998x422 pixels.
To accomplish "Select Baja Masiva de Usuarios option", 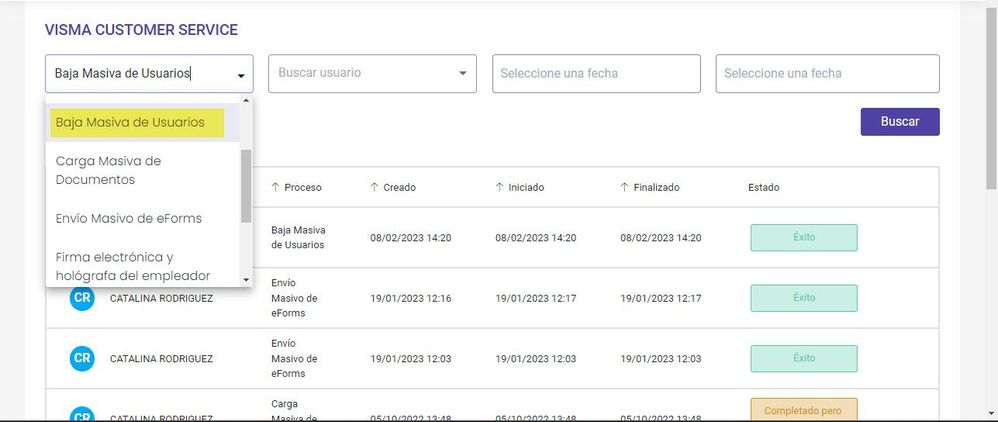I will [x=143, y=122].
